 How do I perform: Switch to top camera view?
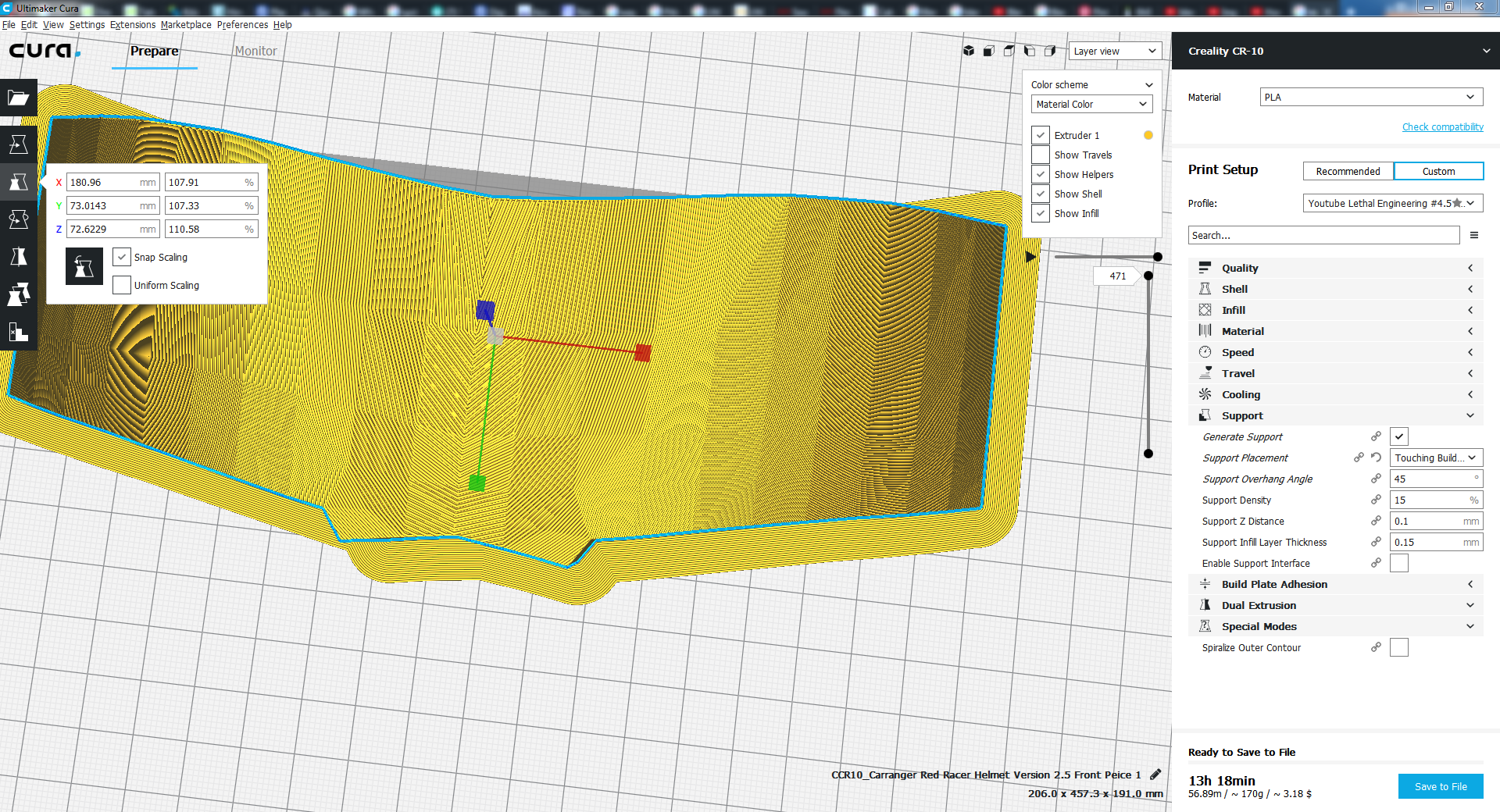point(1009,51)
